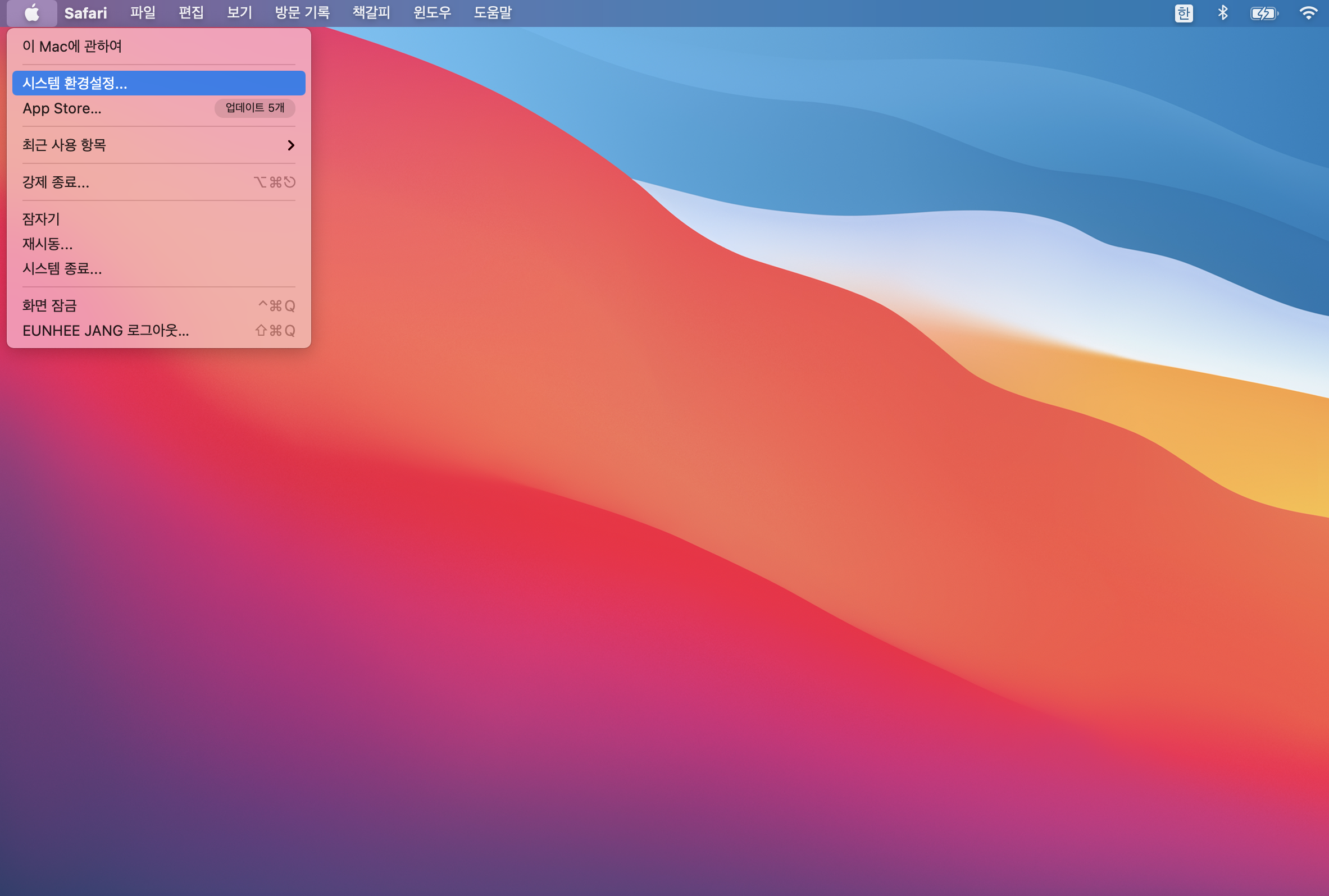Viewport: 1329px width, 896px height.
Task: Open 시스템 환경설정 from Apple menu
Action: click(x=75, y=84)
